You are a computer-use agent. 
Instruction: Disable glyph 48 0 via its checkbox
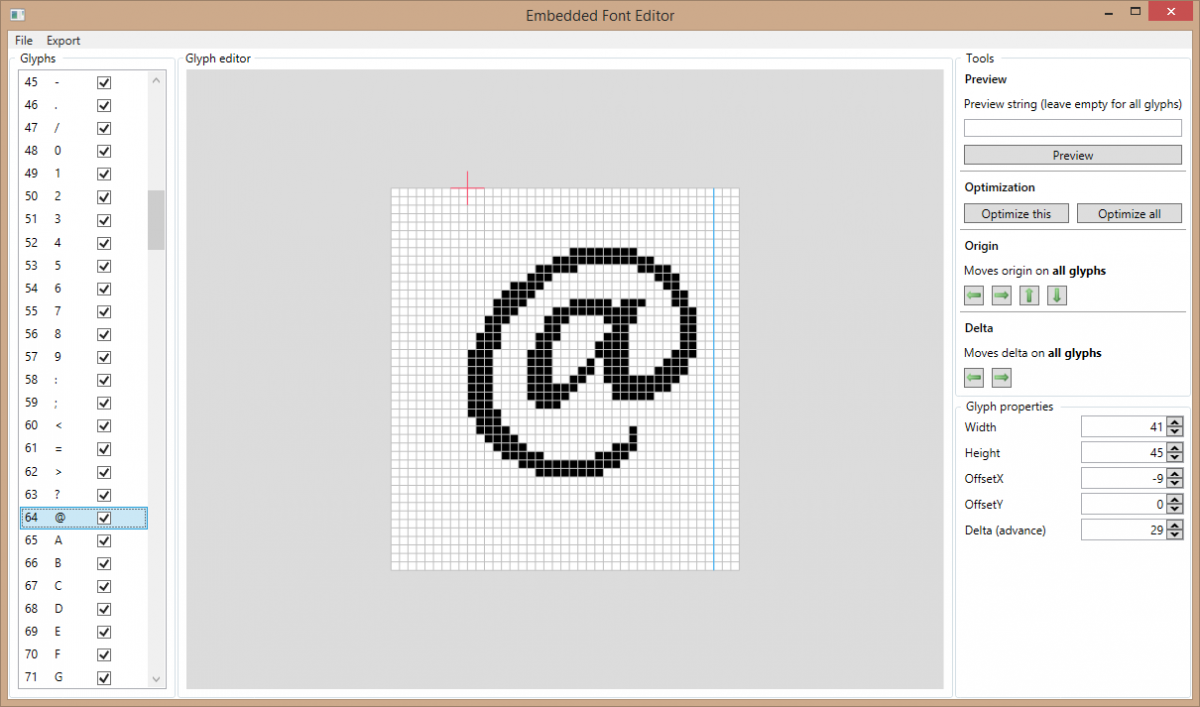click(x=103, y=150)
